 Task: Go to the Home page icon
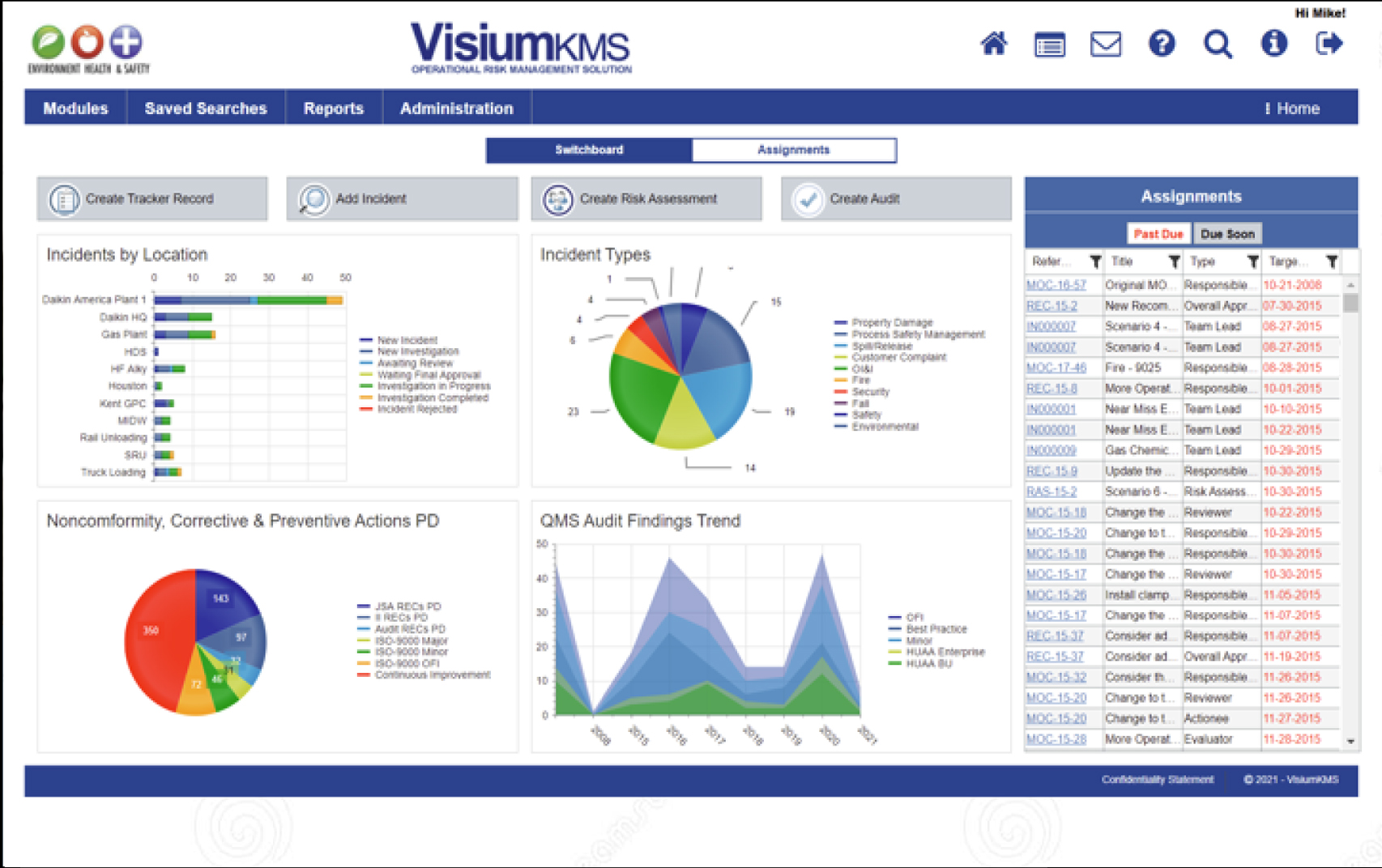(993, 44)
